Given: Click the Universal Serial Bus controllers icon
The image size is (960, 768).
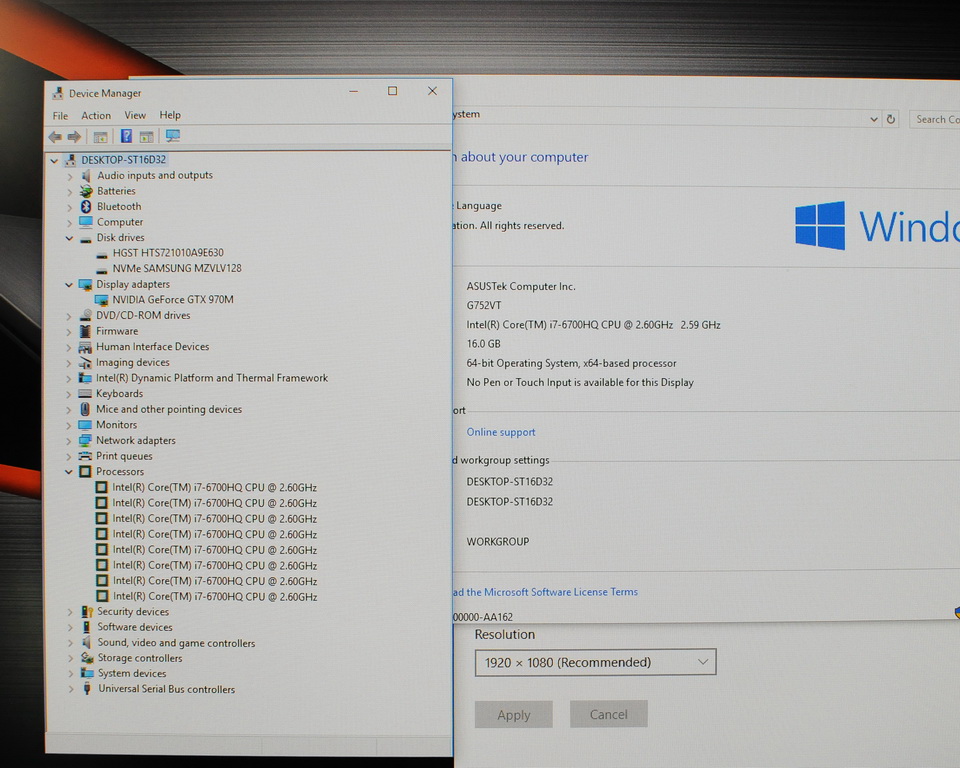Looking at the screenshot, I should tap(88, 688).
